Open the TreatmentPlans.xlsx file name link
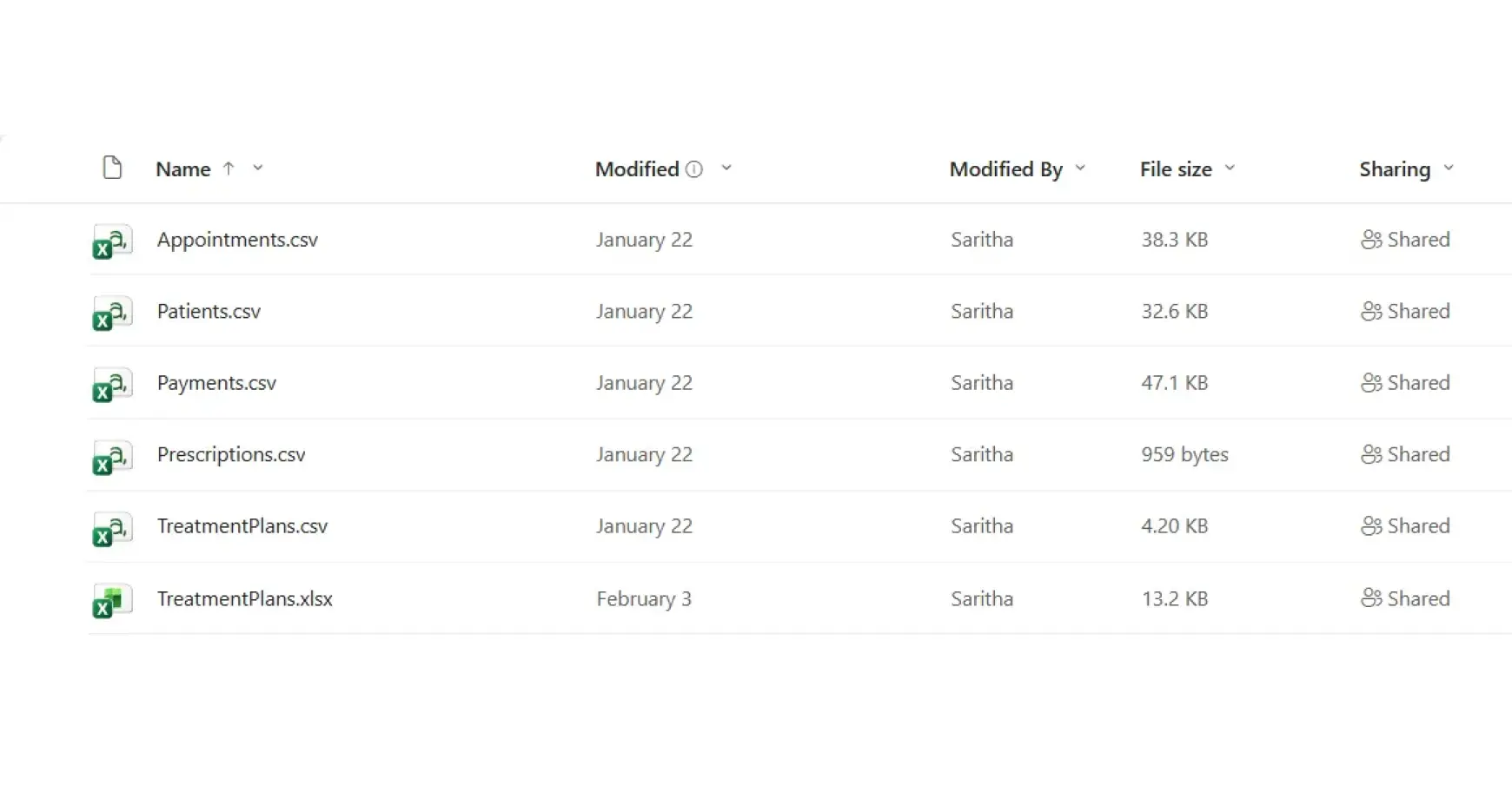Screen dimensions: 1512x799 click(x=244, y=598)
